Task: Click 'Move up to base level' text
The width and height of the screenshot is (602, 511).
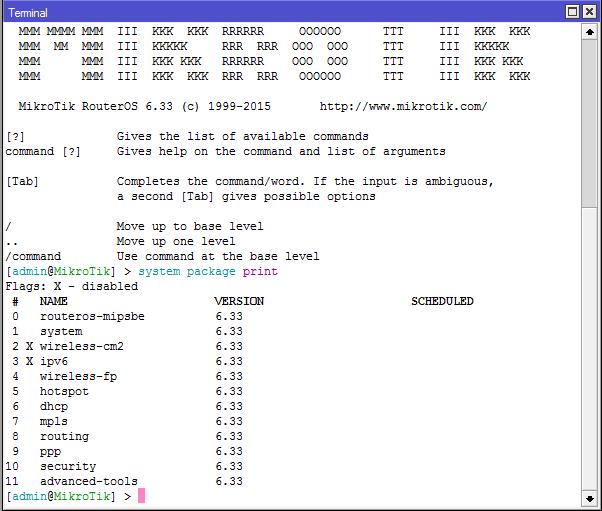Action: pos(190,226)
